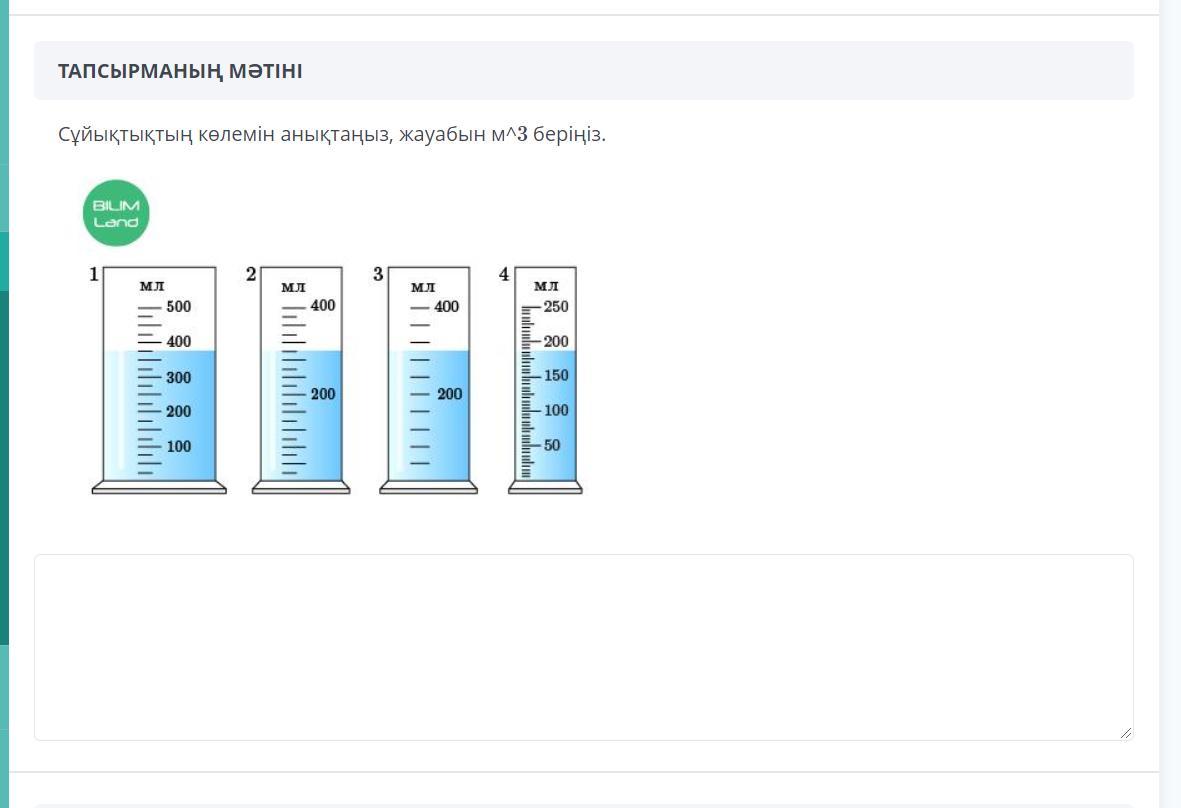Screen dimensions: 1181x808
Task: Click the green BILIM Land logo
Action: [x=116, y=213]
